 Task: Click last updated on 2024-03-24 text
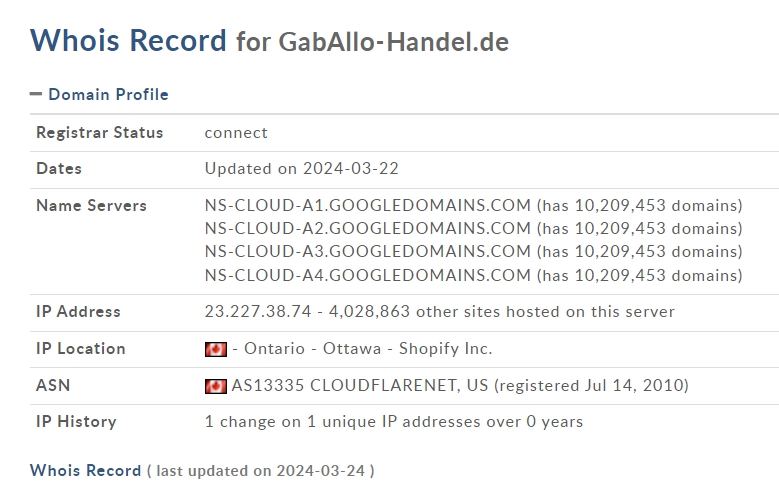pos(260,471)
